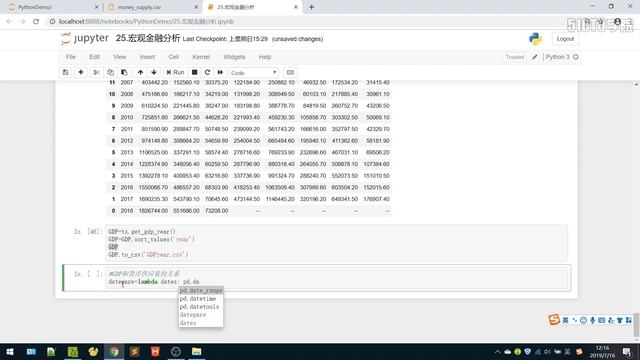Click the pencil edit-mode icon
Viewport: 640px width, 360px height.
tap(535, 57)
